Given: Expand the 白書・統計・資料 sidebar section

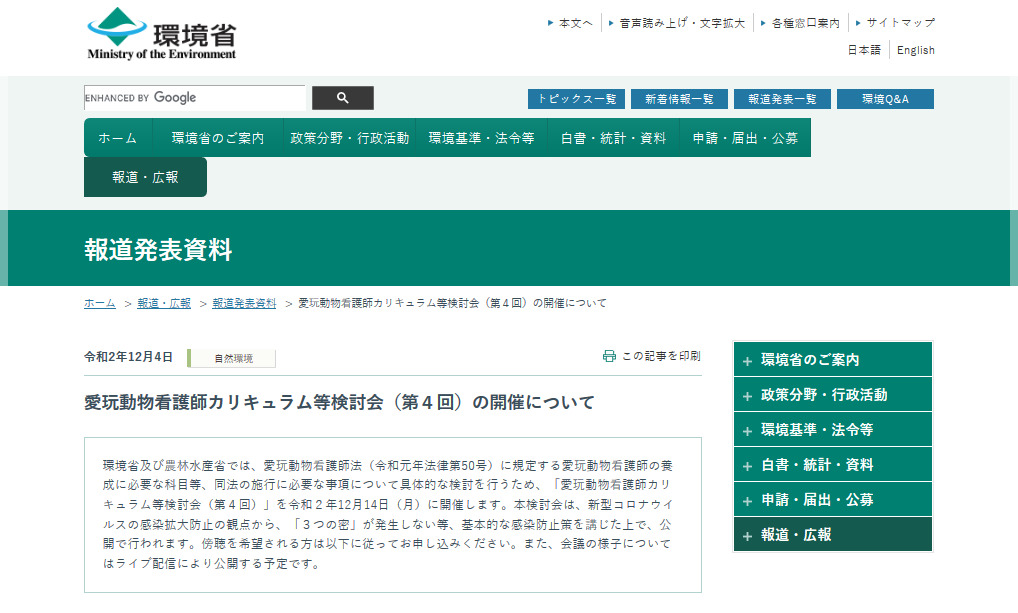Looking at the screenshot, I should click(x=831, y=464).
